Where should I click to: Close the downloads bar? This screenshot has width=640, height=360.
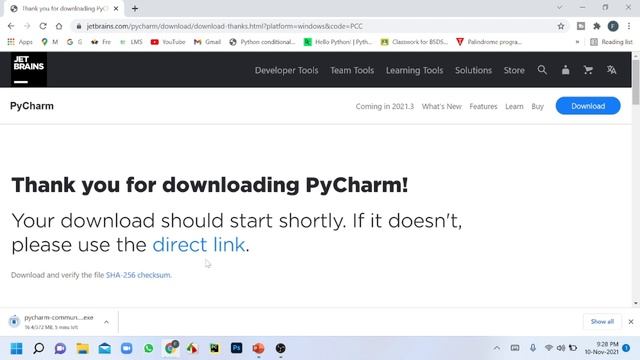click(x=631, y=322)
